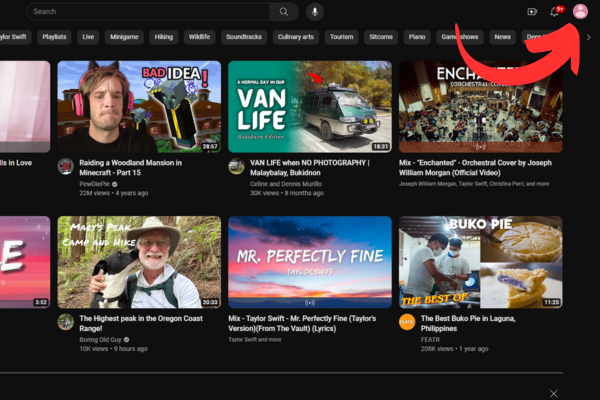Close the bottom section with X
The width and height of the screenshot is (600, 400).
pyautogui.click(x=554, y=393)
